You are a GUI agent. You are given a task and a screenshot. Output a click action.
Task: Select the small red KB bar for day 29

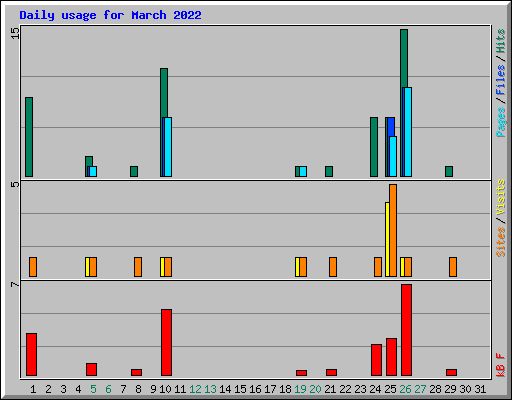click(451, 373)
